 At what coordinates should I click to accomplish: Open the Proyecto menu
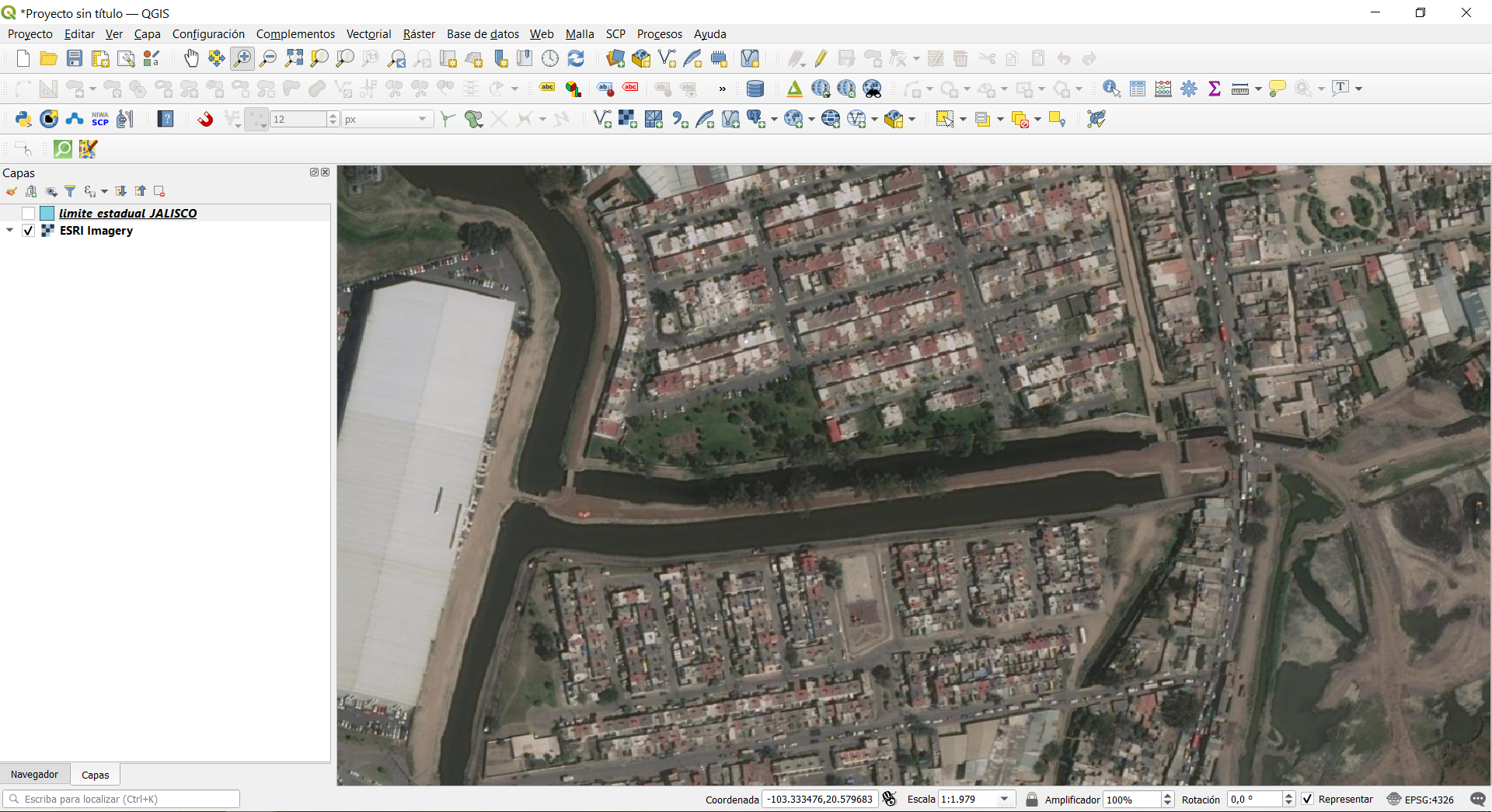pos(30,34)
